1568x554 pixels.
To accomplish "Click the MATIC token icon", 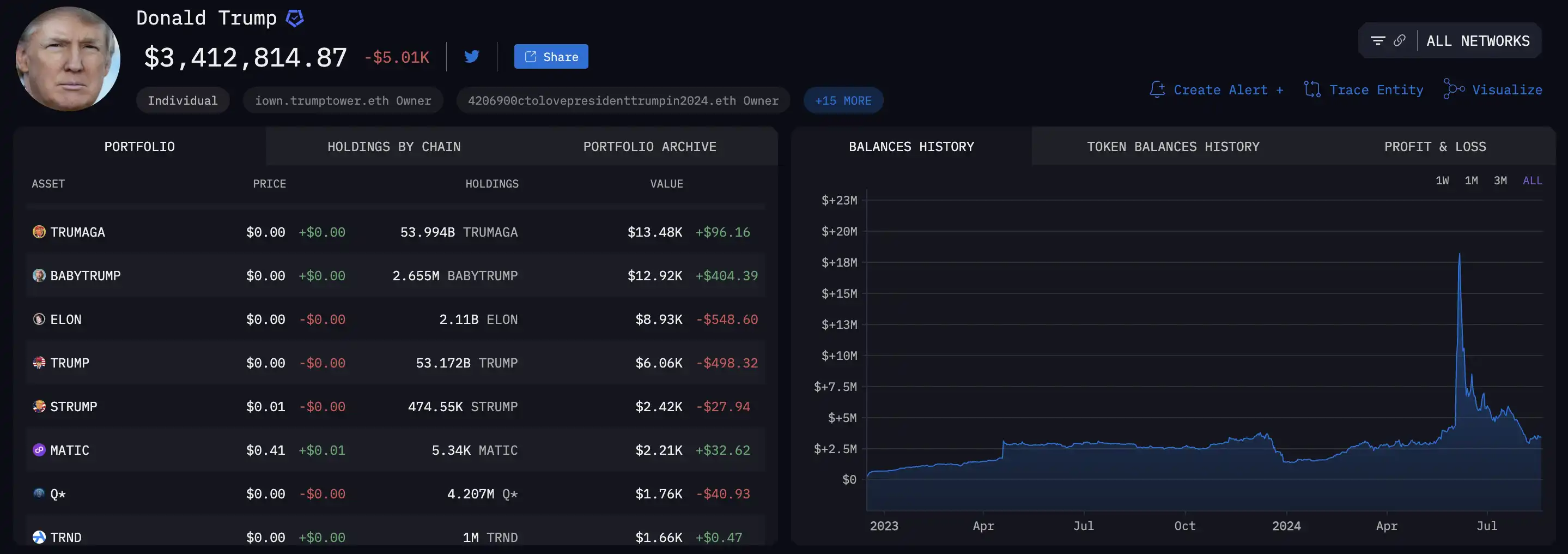I will click(x=39, y=450).
